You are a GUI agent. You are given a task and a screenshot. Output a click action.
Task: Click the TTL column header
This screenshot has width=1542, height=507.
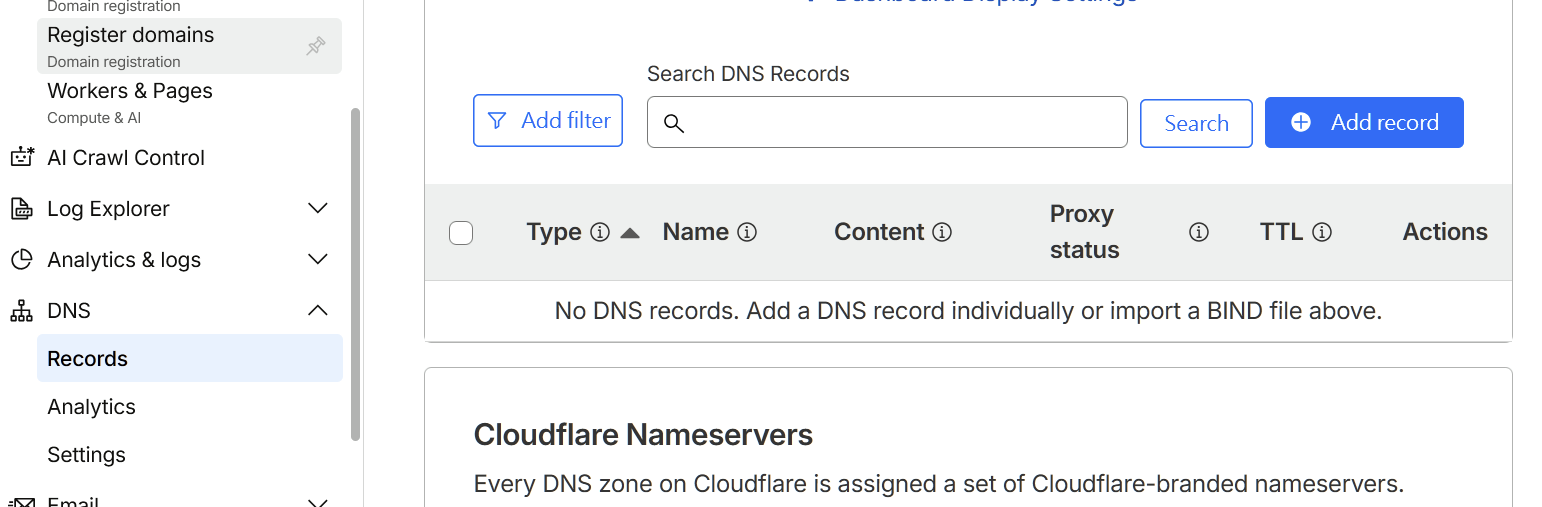coord(1281,232)
